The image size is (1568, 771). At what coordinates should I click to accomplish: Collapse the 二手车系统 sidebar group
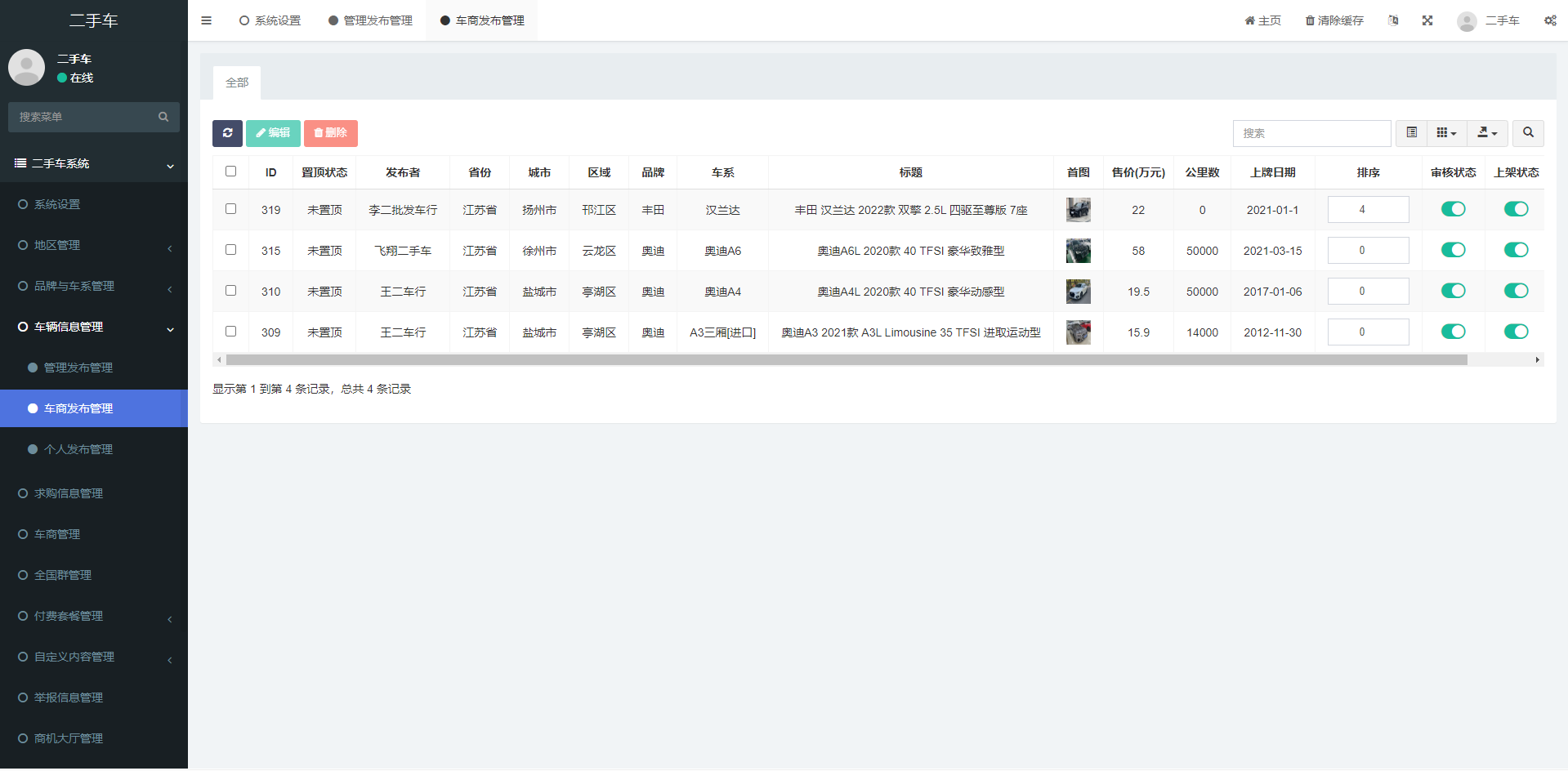94,163
